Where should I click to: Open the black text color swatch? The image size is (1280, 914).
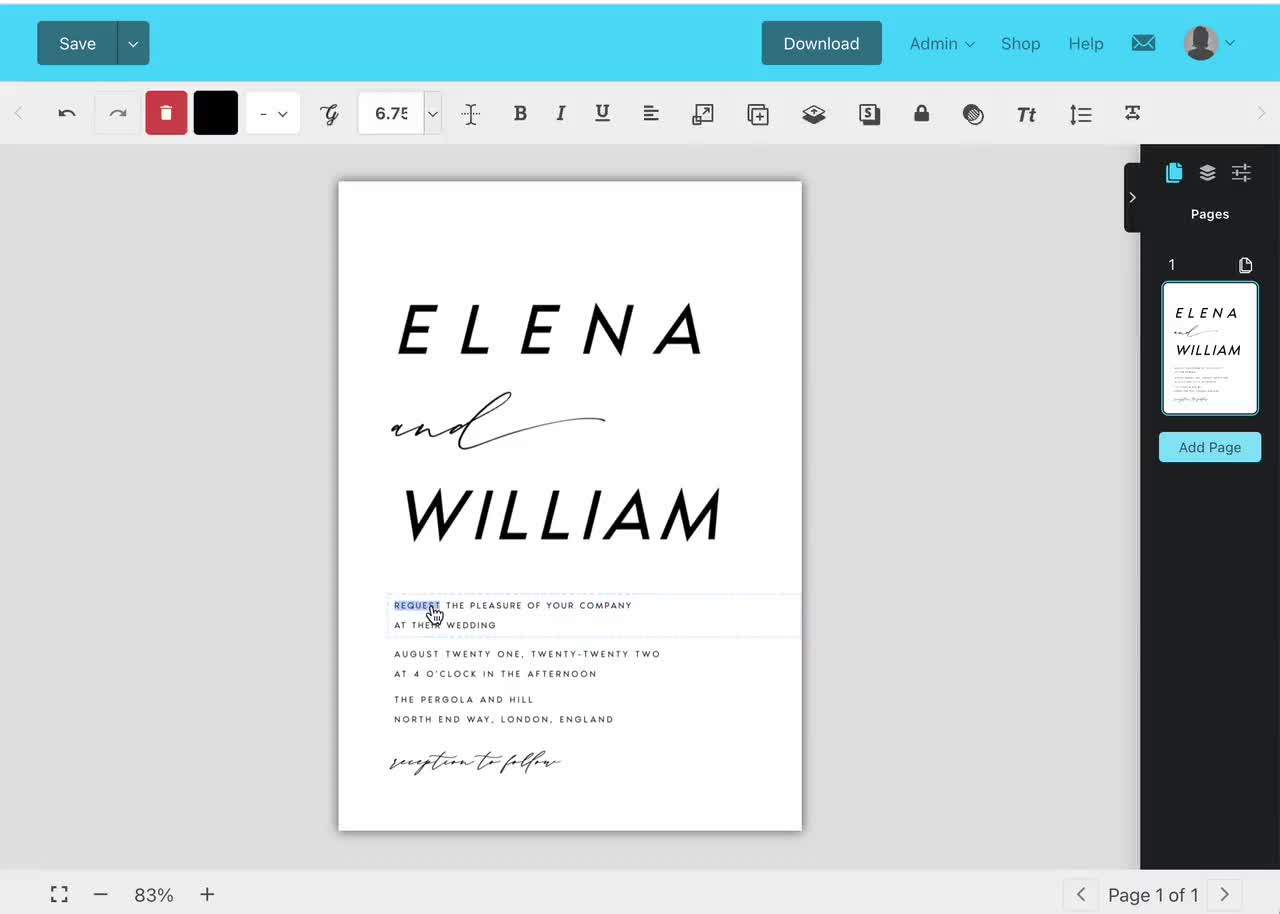click(x=216, y=113)
